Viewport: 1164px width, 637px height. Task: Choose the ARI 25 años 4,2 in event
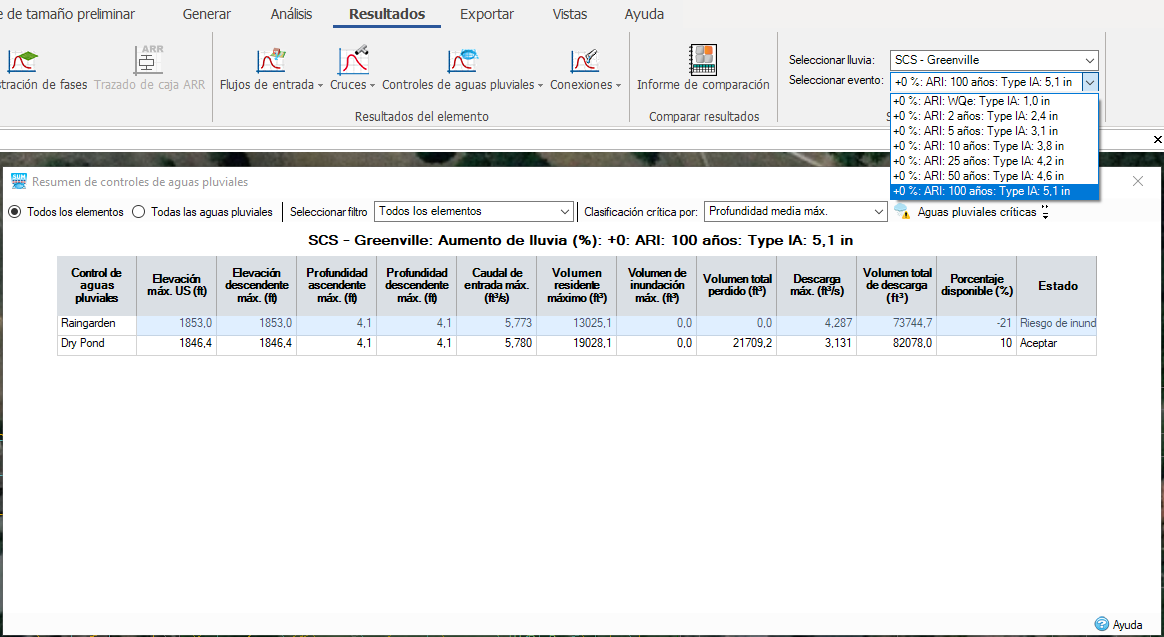pyautogui.click(x=994, y=161)
